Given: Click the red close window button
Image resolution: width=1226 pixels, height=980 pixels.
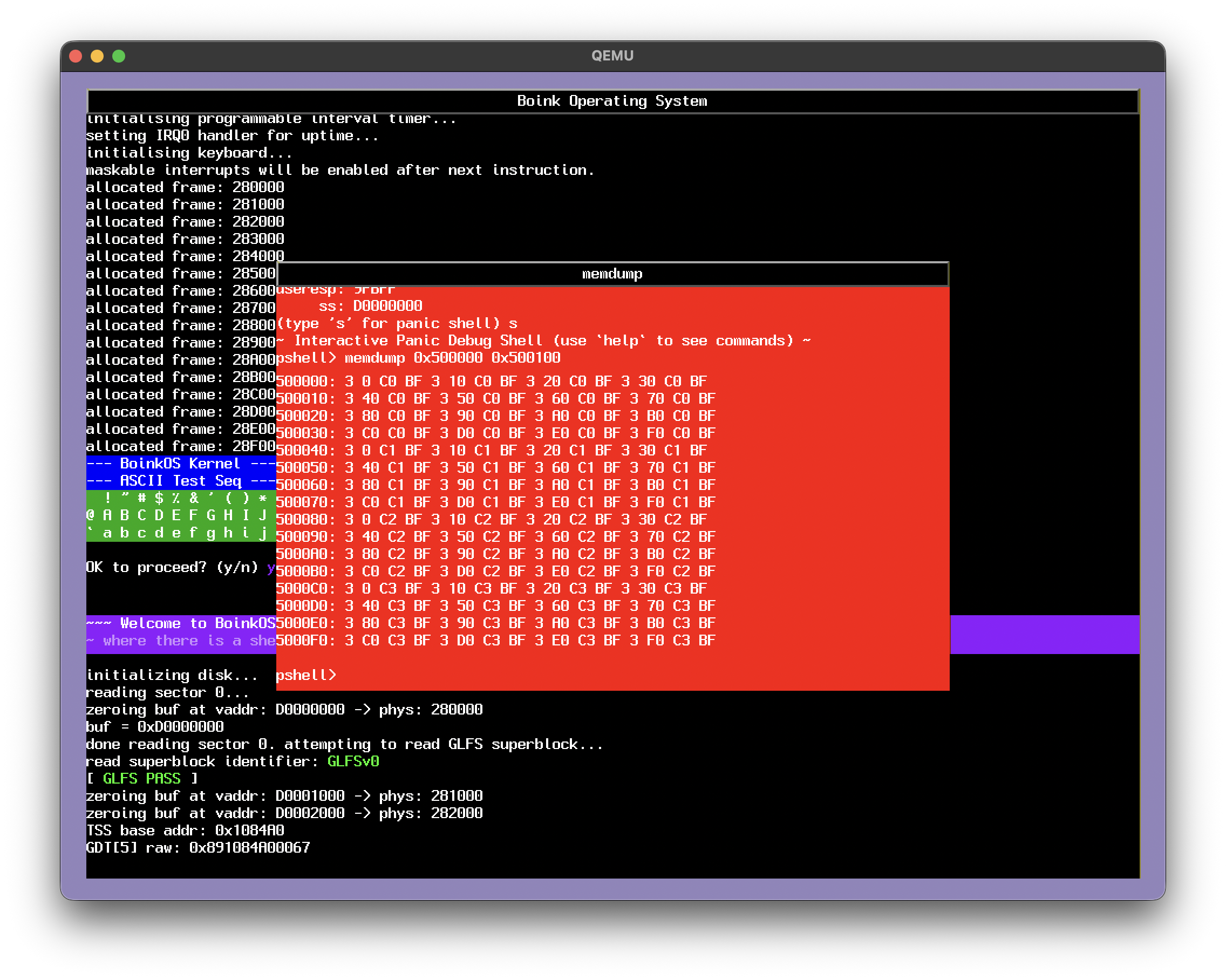Looking at the screenshot, I should click(76, 56).
